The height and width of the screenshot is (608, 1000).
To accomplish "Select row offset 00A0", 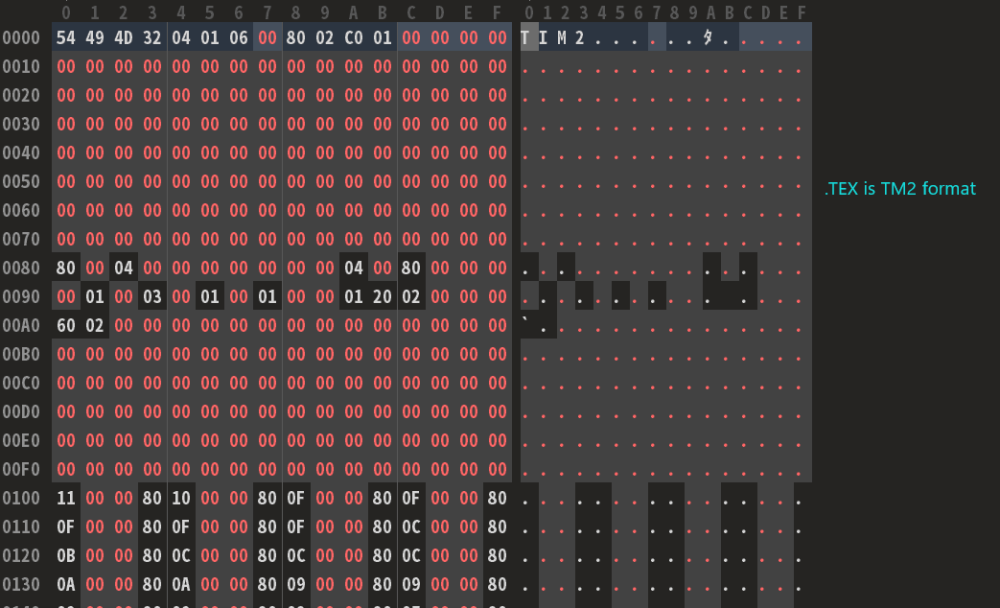I will pos(21,325).
